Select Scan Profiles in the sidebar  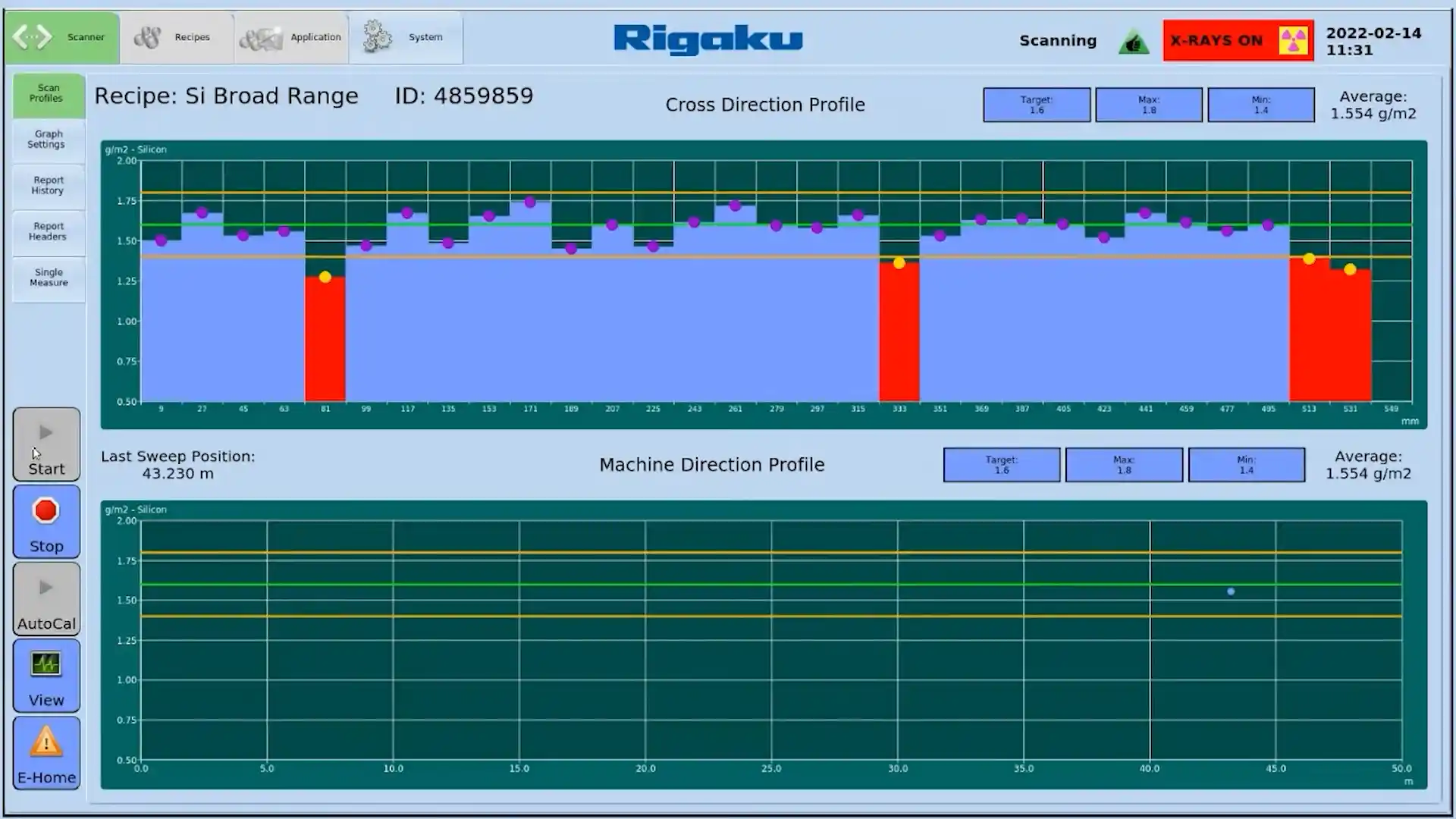click(49, 94)
